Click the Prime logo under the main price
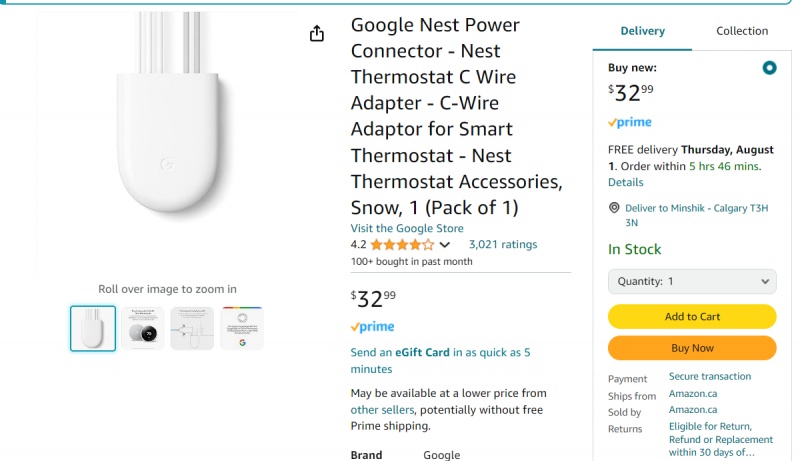Viewport: 800px width, 461px height. click(x=372, y=327)
